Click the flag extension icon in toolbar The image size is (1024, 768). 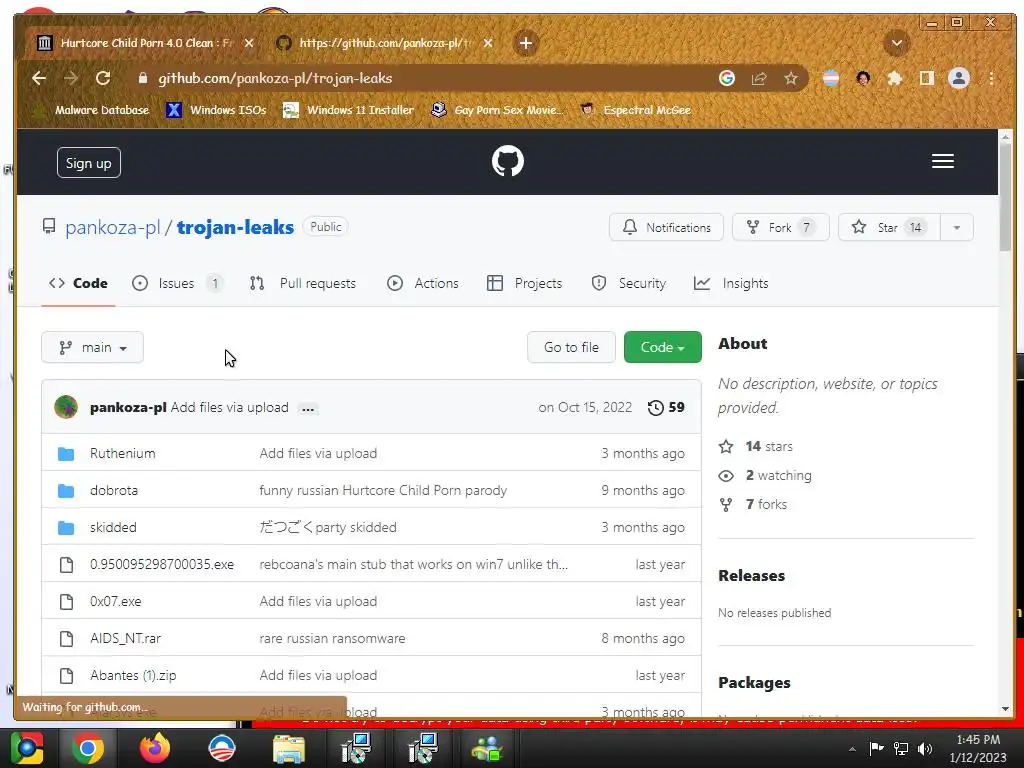pos(831,78)
